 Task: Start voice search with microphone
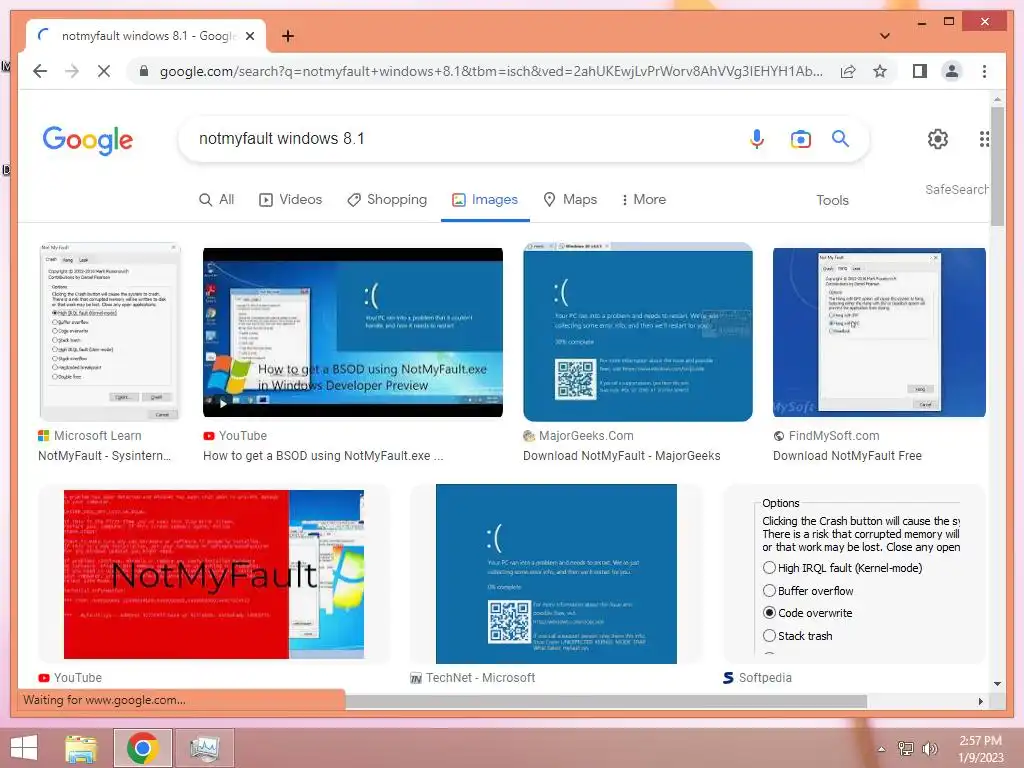pos(756,138)
